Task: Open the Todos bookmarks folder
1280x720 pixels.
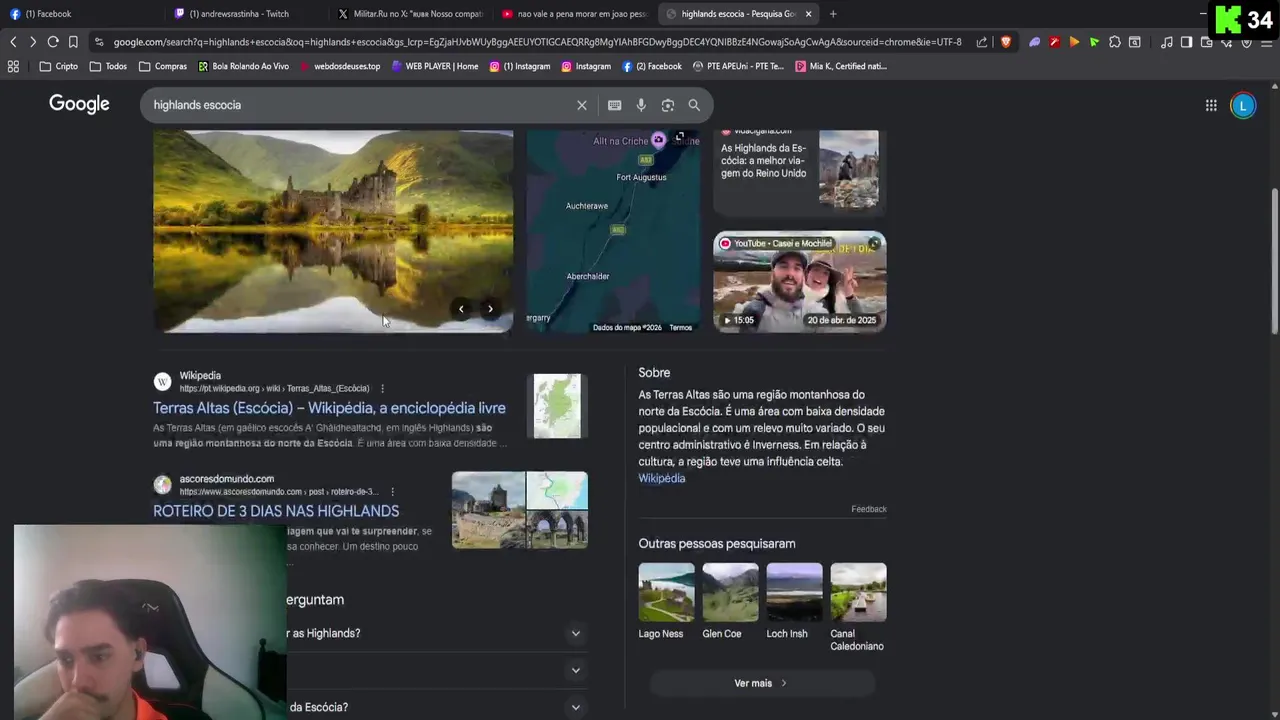Action: tap(108, 66)
